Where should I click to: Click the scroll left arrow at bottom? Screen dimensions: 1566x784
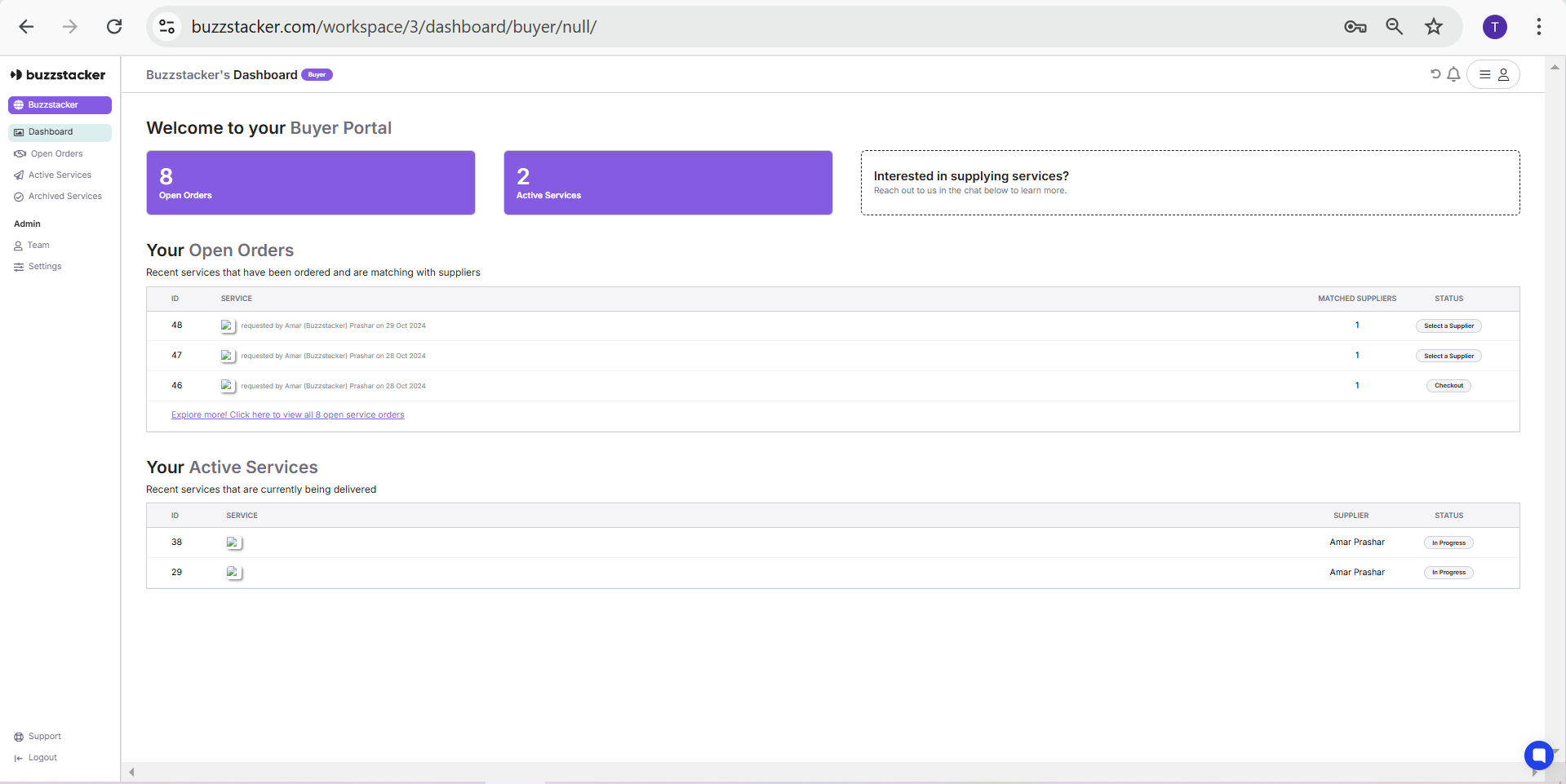(131, 772)
